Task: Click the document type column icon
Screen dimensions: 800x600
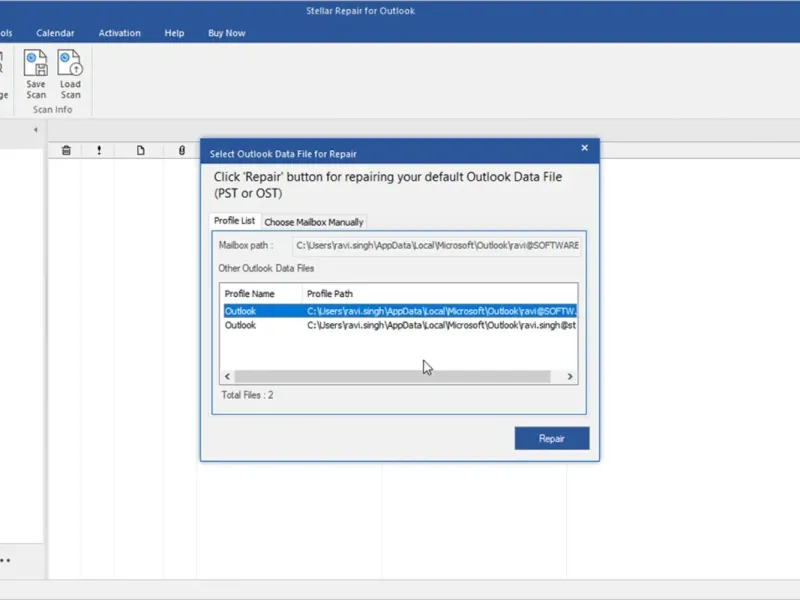Action: pyautogui.click(x=141, y=151)
